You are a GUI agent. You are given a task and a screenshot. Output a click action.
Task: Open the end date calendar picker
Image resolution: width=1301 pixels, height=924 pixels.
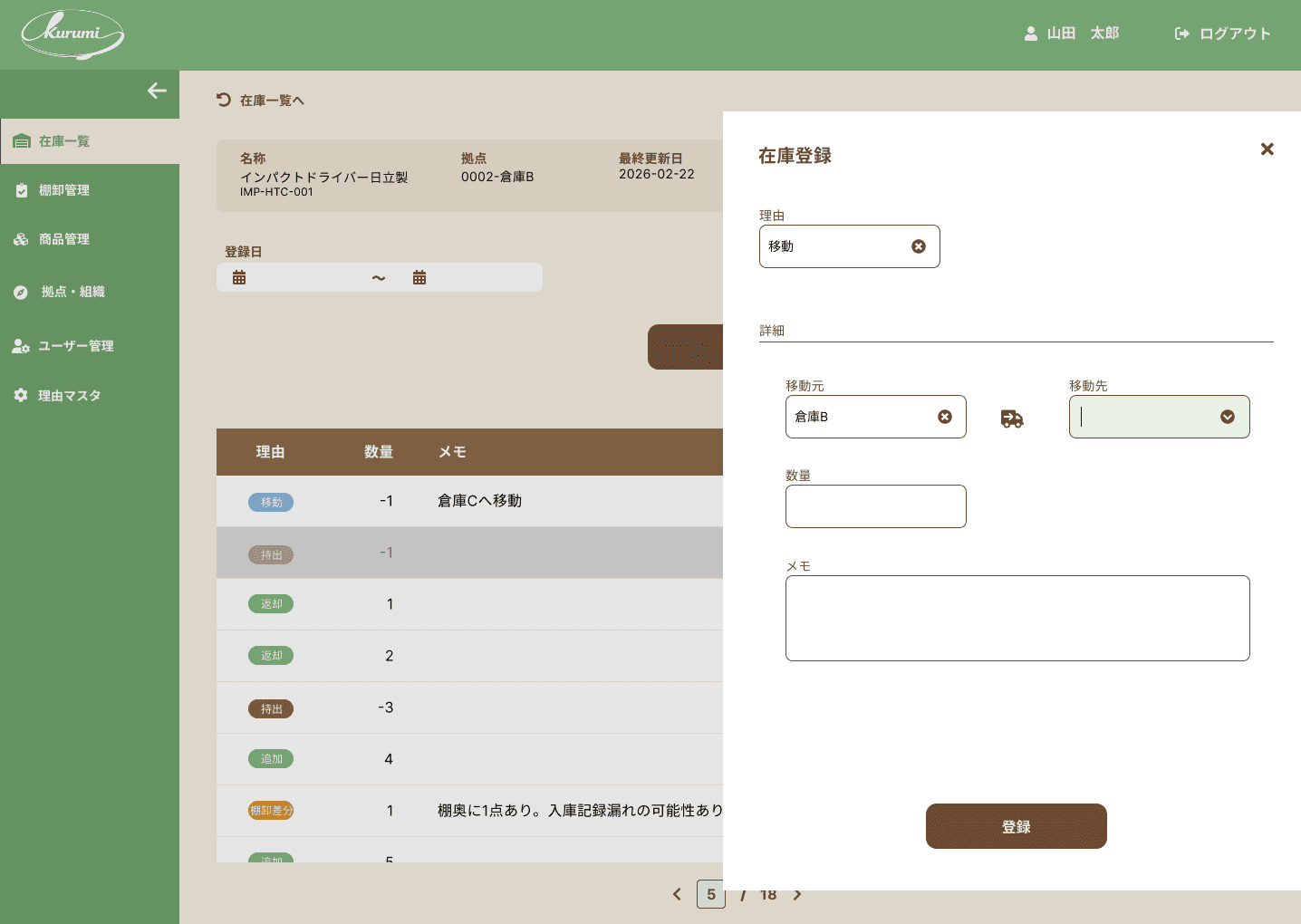419,277
